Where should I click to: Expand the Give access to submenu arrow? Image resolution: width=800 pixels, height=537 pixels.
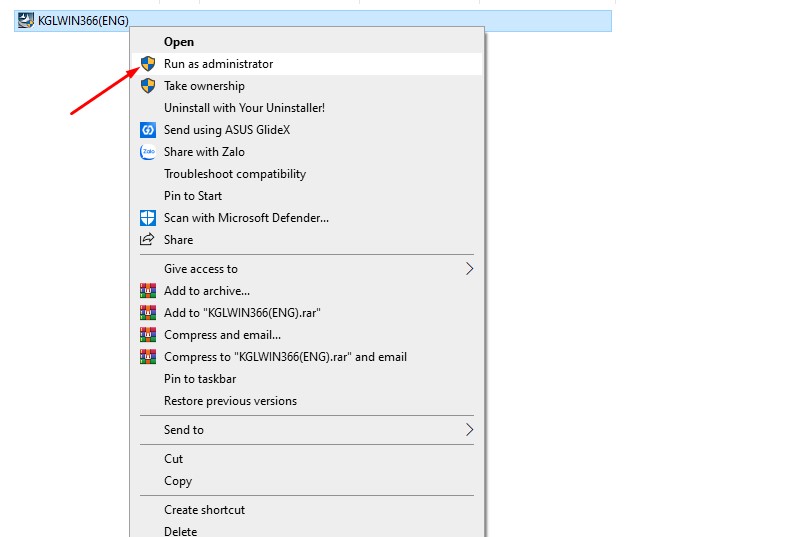[469, 269]
